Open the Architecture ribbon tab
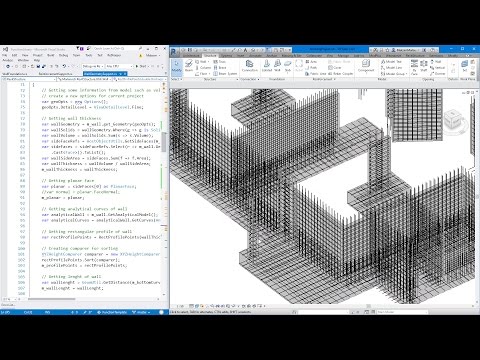The width and height of the screenshot is (480, 360). pos(191,56)
